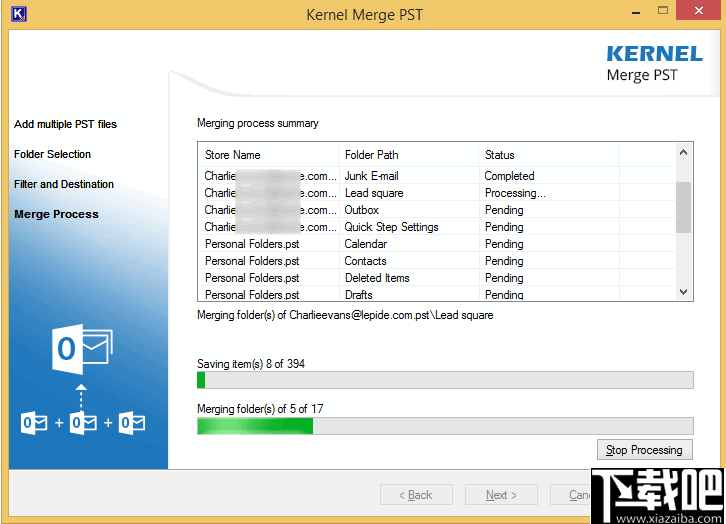Click the Merging folder(s) of 5 of 17 label
Viewport: 726px width, 524px height.
260,409
